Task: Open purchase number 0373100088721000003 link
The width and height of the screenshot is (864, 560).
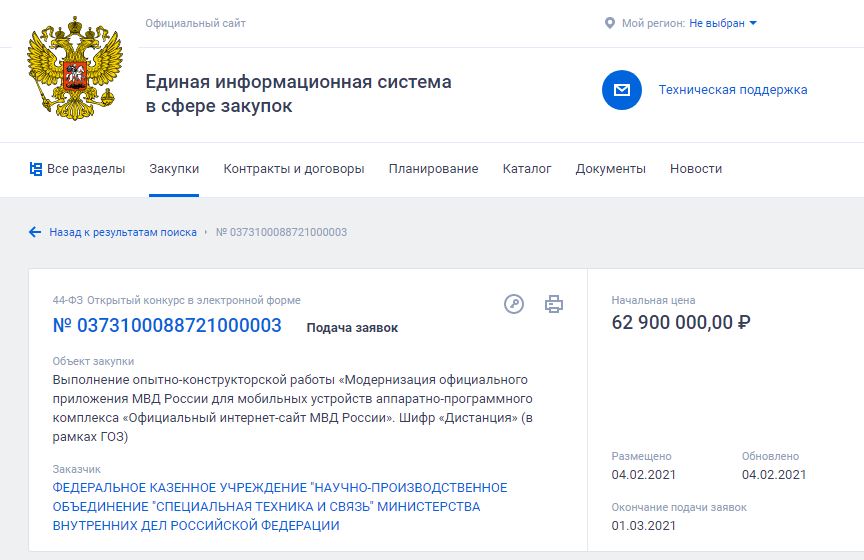Action: (x=167, y=325)
